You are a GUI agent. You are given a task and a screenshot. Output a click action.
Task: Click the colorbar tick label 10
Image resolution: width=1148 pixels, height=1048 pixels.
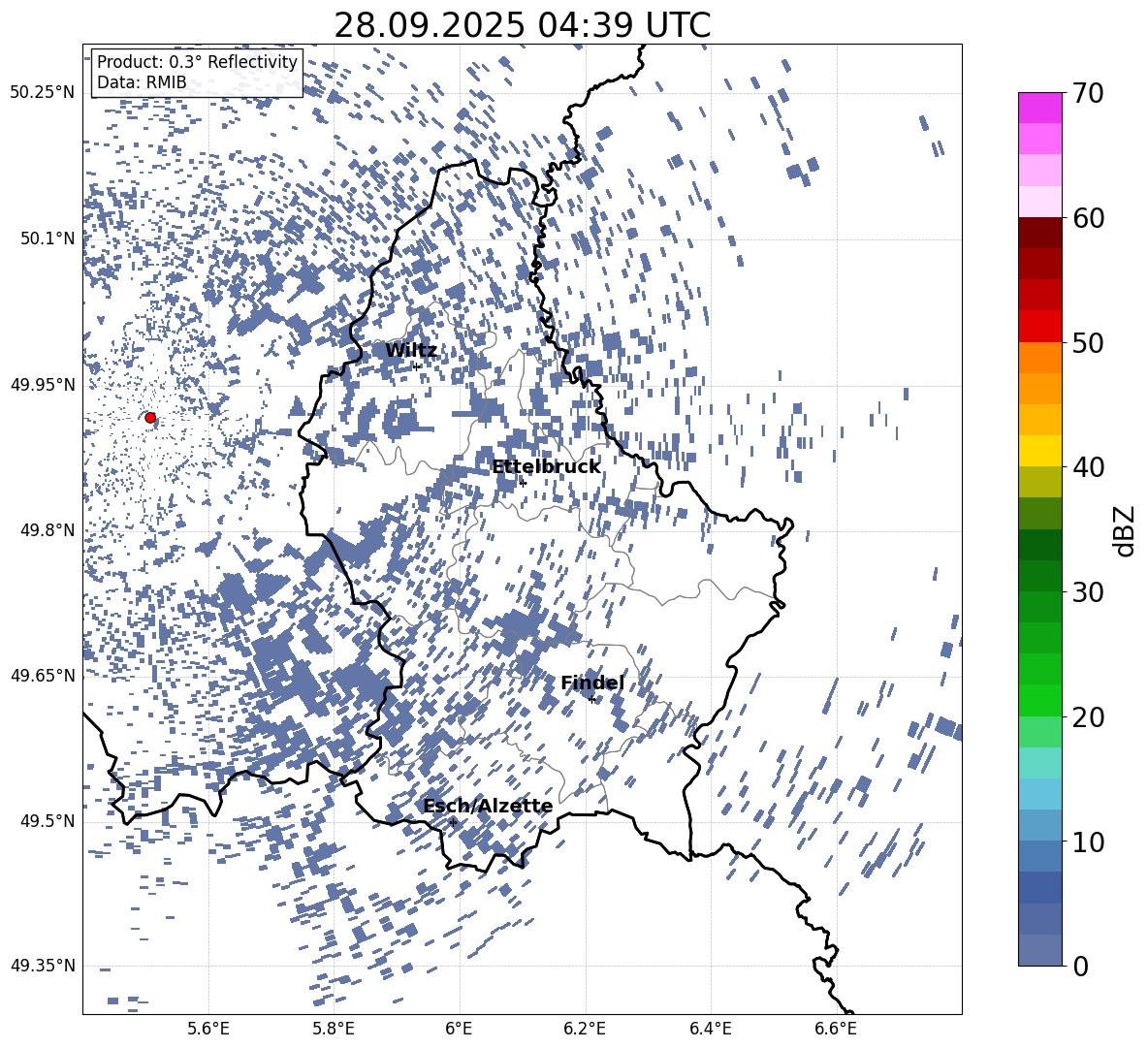pyautogui.click(x=1088, y=842)
